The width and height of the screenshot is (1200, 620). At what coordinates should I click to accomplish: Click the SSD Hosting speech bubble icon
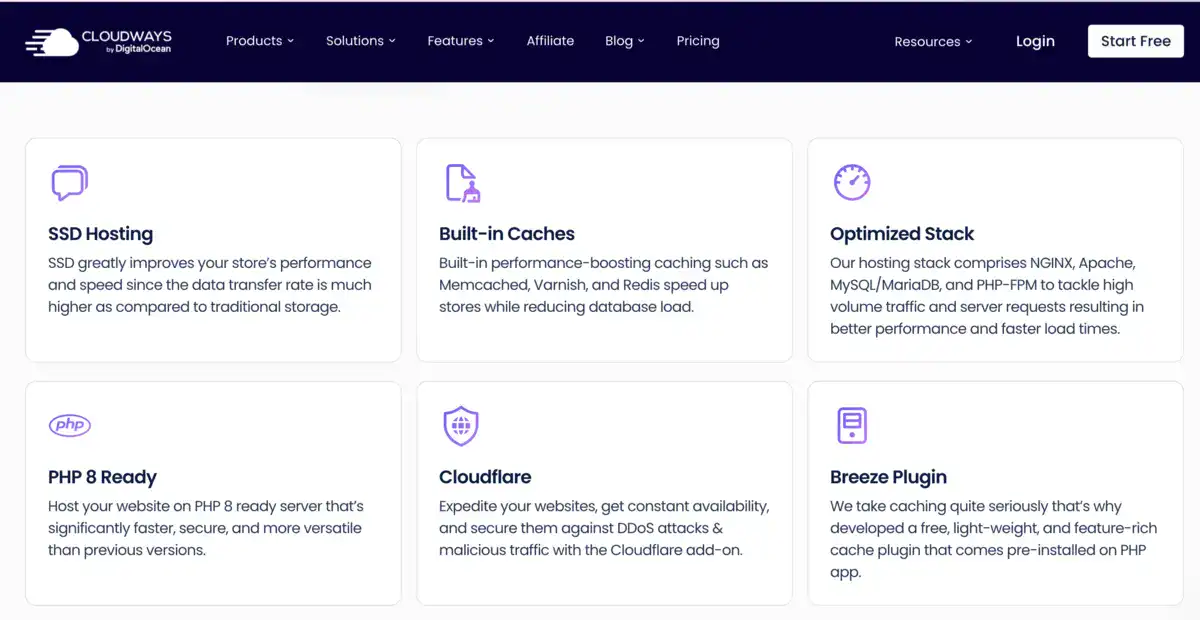click(68, 183)
